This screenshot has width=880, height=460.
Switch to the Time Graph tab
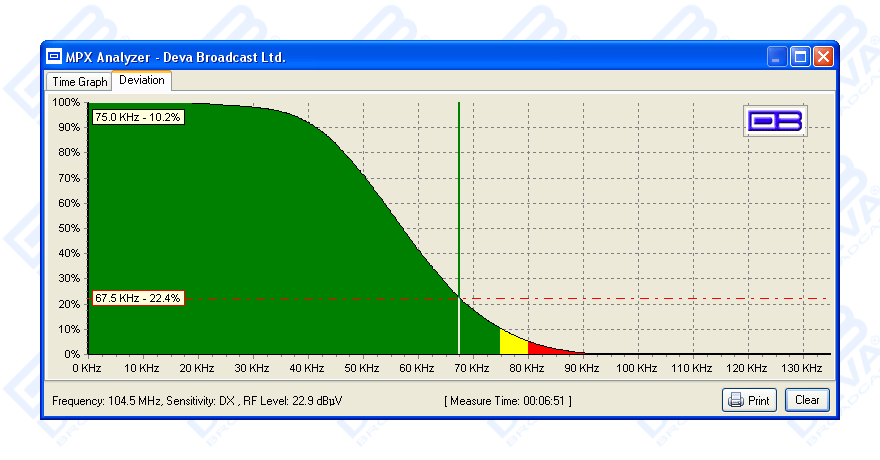click(79, 82)
